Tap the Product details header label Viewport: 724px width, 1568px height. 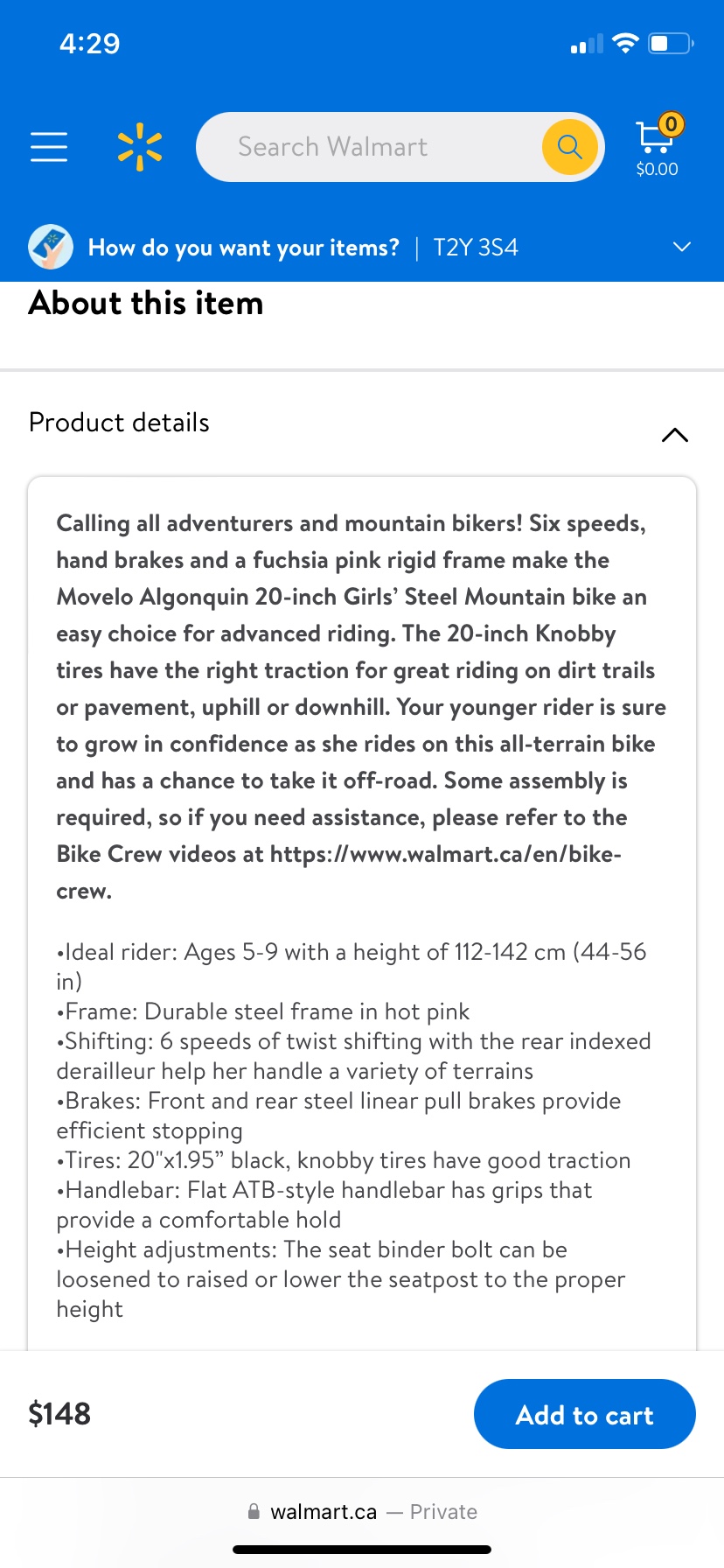(x=119, y=423)
